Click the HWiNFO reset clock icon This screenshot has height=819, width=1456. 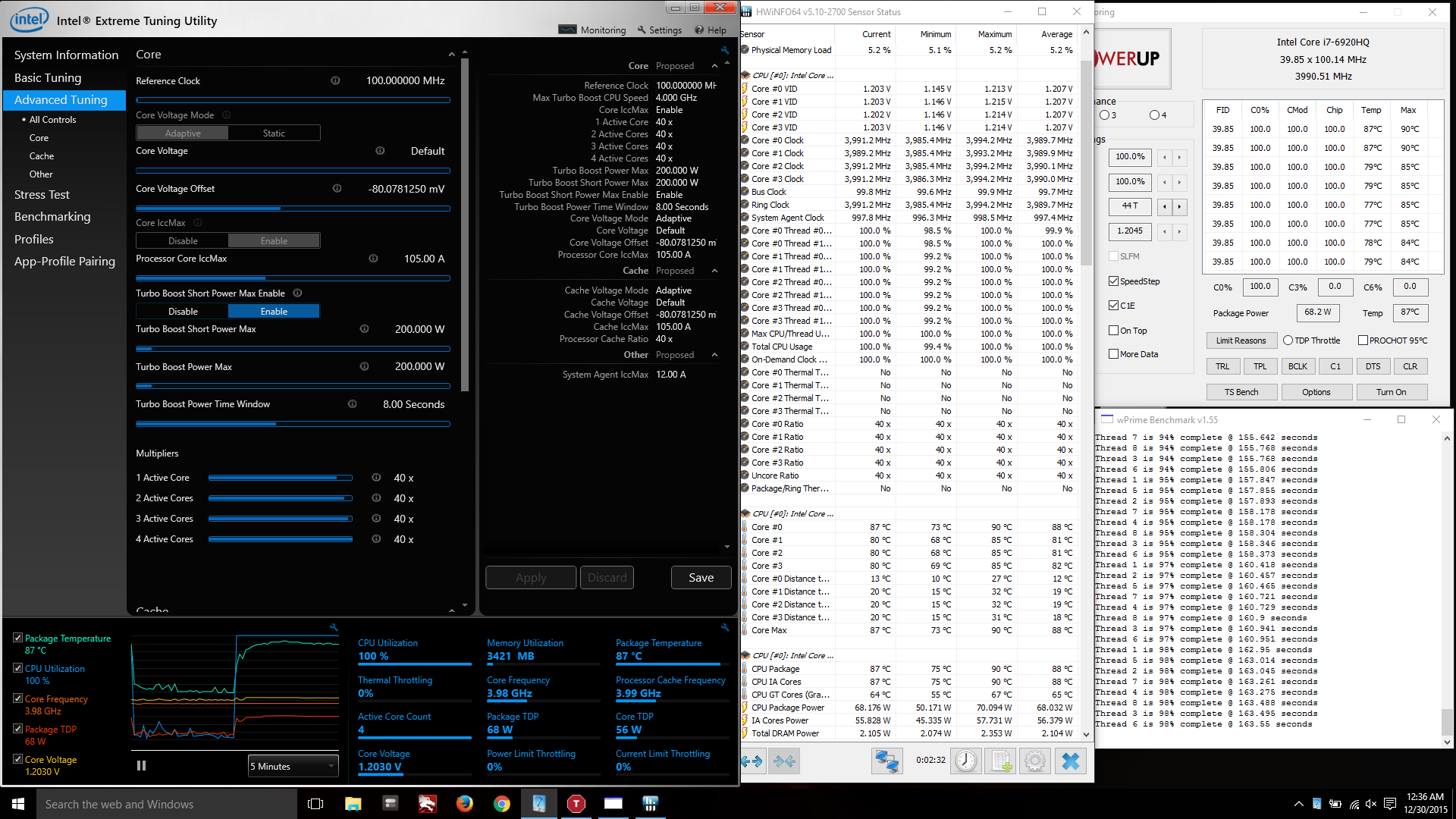(x=965, y=761)
